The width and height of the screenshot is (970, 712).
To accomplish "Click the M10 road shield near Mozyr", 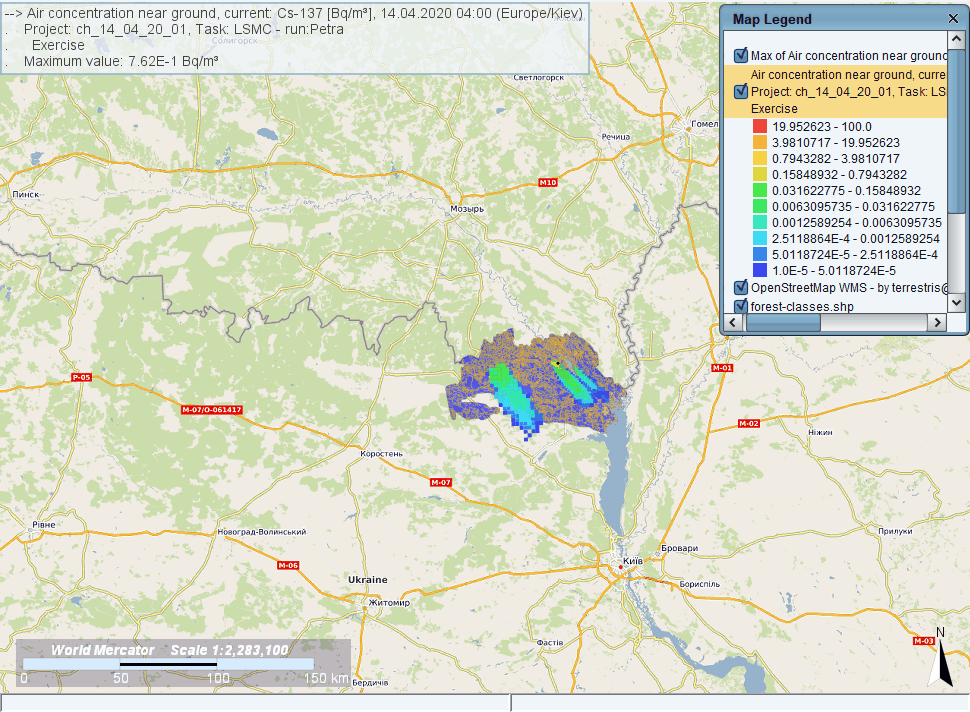I will point(547,183).
